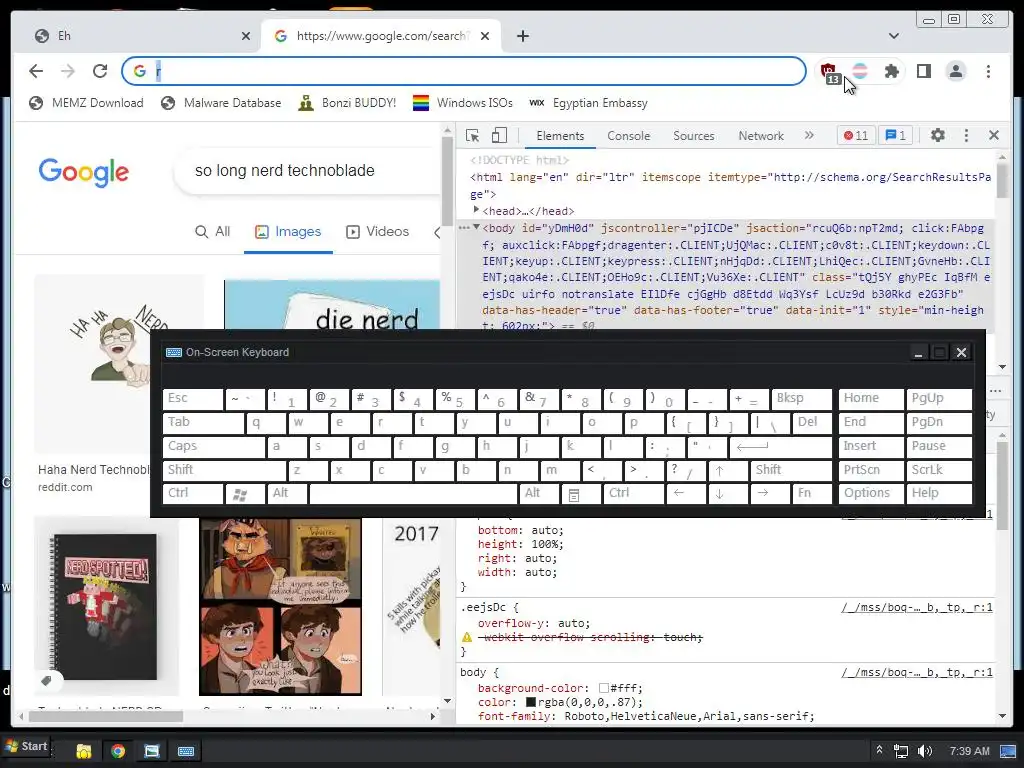The width and height of the screenshot is (1024, 768).
Task: Click the Google logo
Action: (84, 172)
